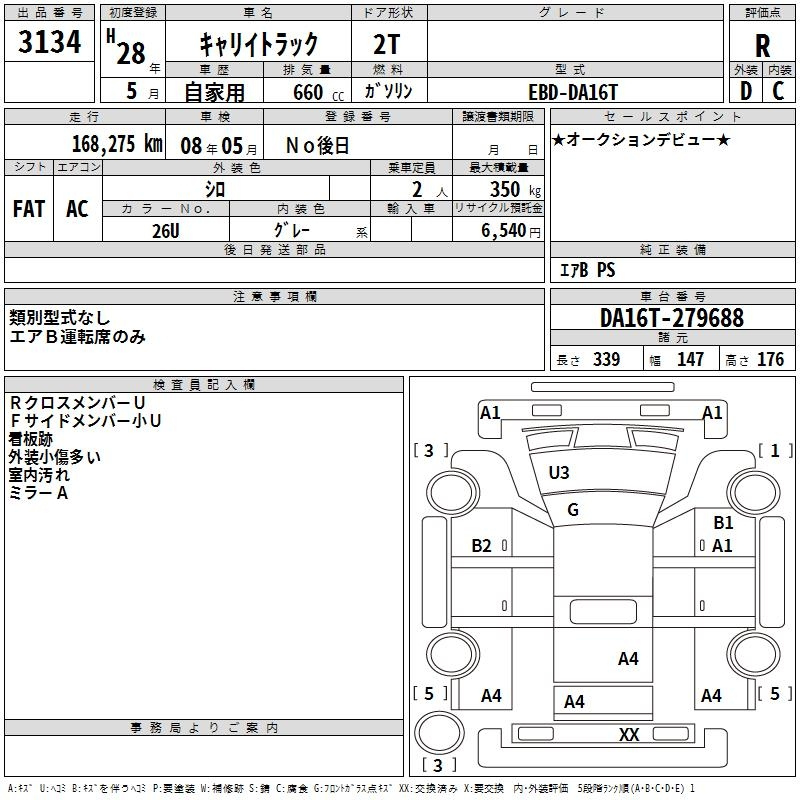This screenshot has height=800, width=800.
Task: Click the registration number No後日
Action: (317, 146)
